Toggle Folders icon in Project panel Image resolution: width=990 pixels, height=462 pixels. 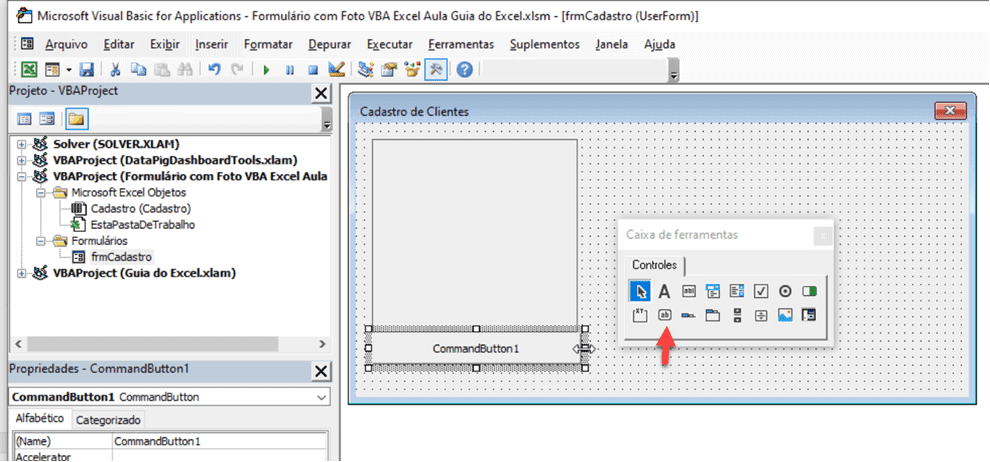click(x=77, y=118)
